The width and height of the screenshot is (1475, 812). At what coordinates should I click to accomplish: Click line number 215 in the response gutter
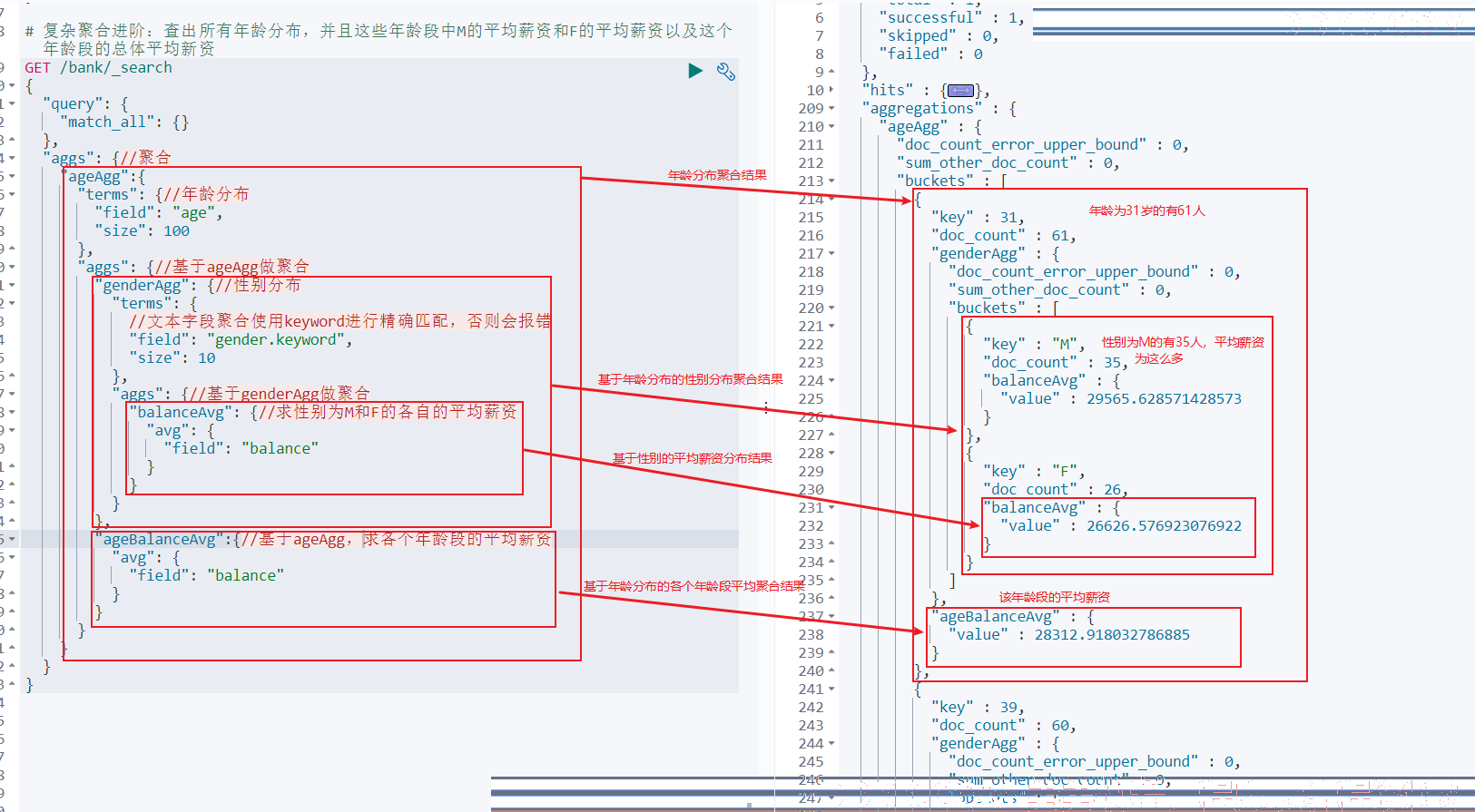click(x=811, y=217)
